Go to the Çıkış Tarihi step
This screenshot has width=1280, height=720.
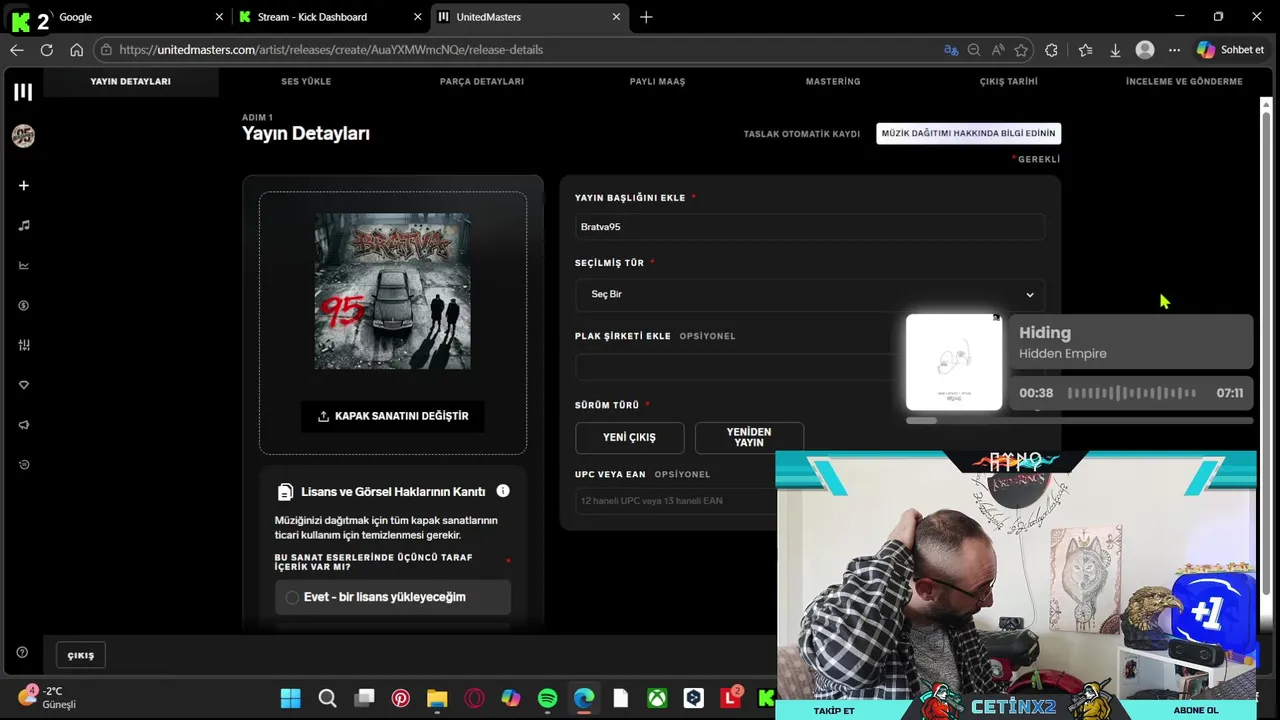click(1009, 81)
